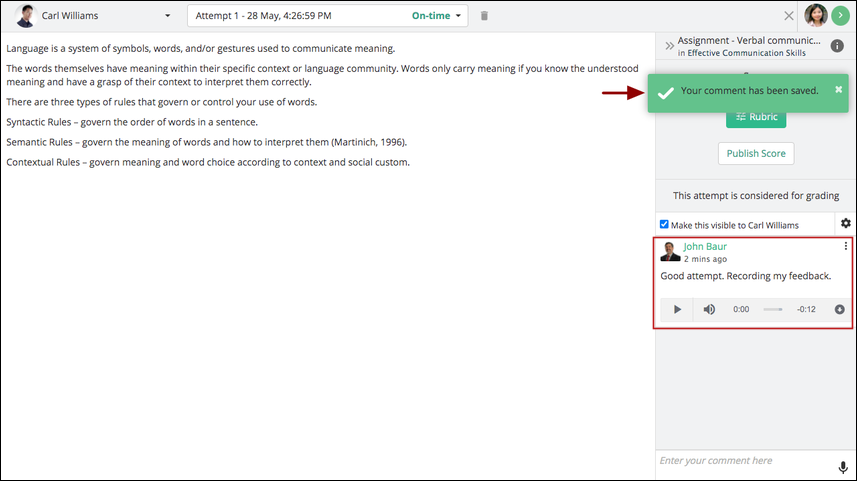This screenshot has width=857, height=481.
Task: Collapse the side panel with double chevron
Action: coord(669,46)
